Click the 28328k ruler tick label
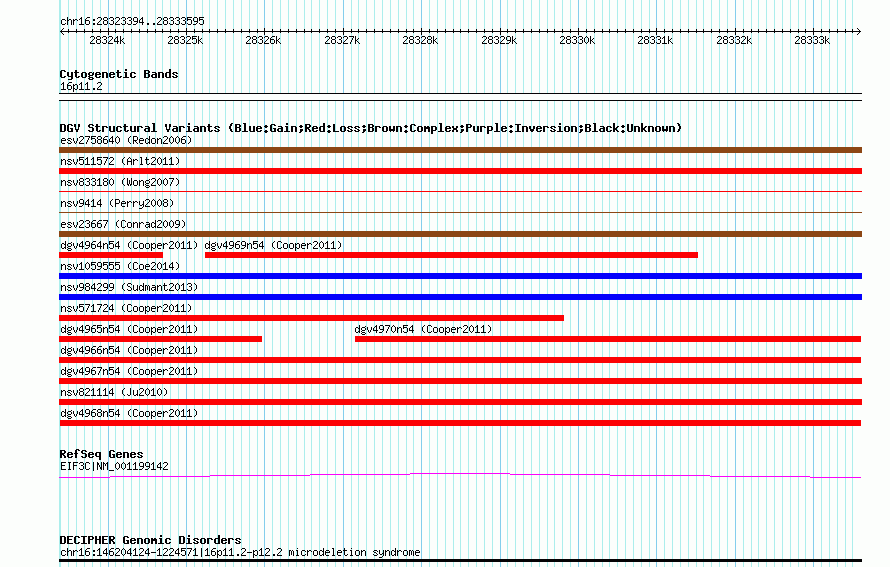Screen dimensions: 890x567 click(x=420, y=40)
